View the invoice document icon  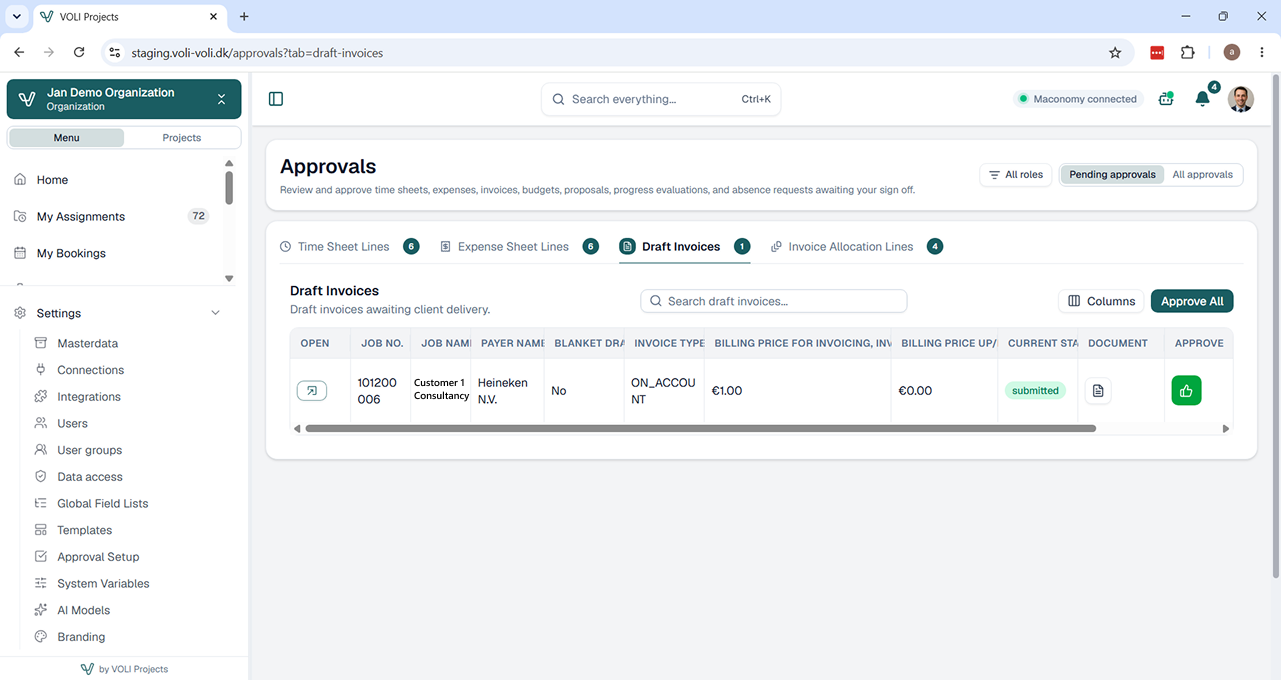1098,391
